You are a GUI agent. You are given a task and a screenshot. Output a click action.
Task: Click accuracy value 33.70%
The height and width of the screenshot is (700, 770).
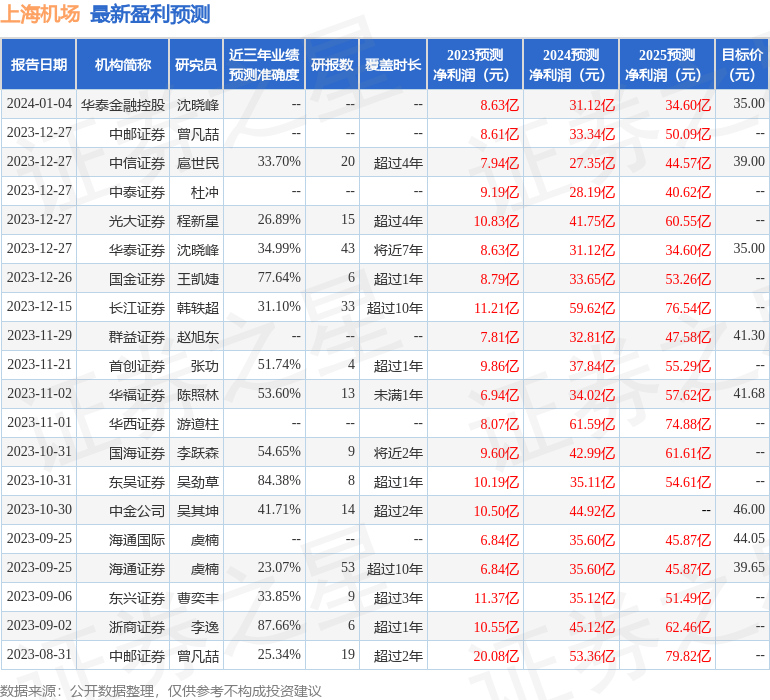point(279,162)
